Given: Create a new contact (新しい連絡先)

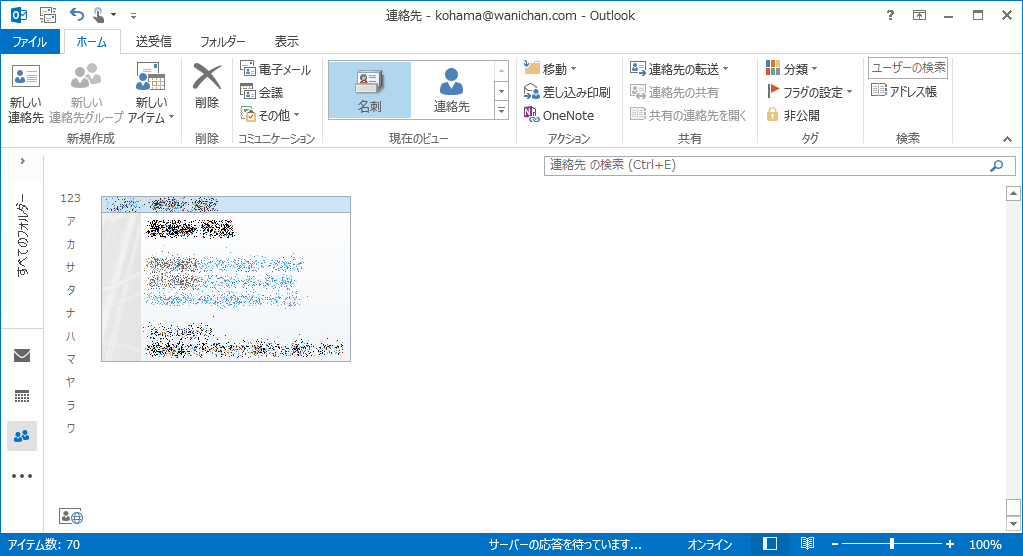Looking at the screenshot, I should point(25,93).
